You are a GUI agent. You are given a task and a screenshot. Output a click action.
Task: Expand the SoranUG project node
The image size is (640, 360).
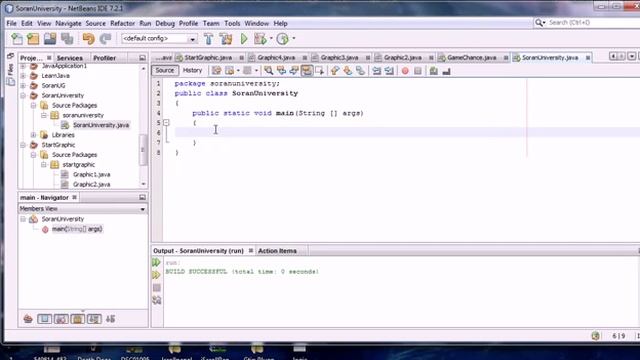[x=23, y=85]
